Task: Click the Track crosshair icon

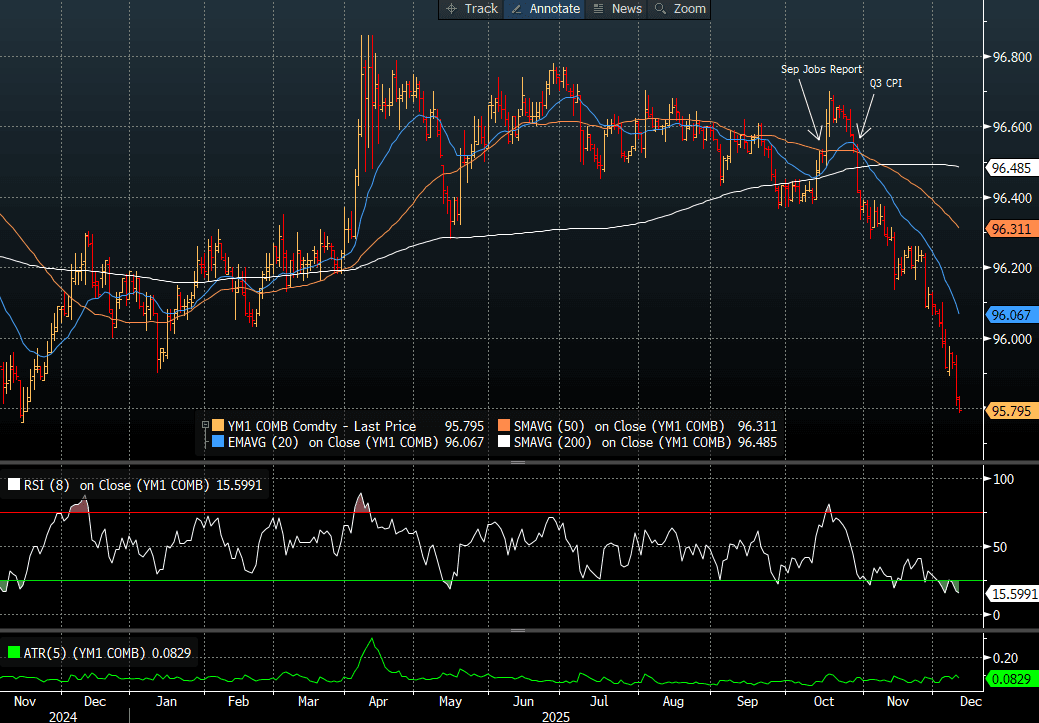Action: [x=451, y=9]
